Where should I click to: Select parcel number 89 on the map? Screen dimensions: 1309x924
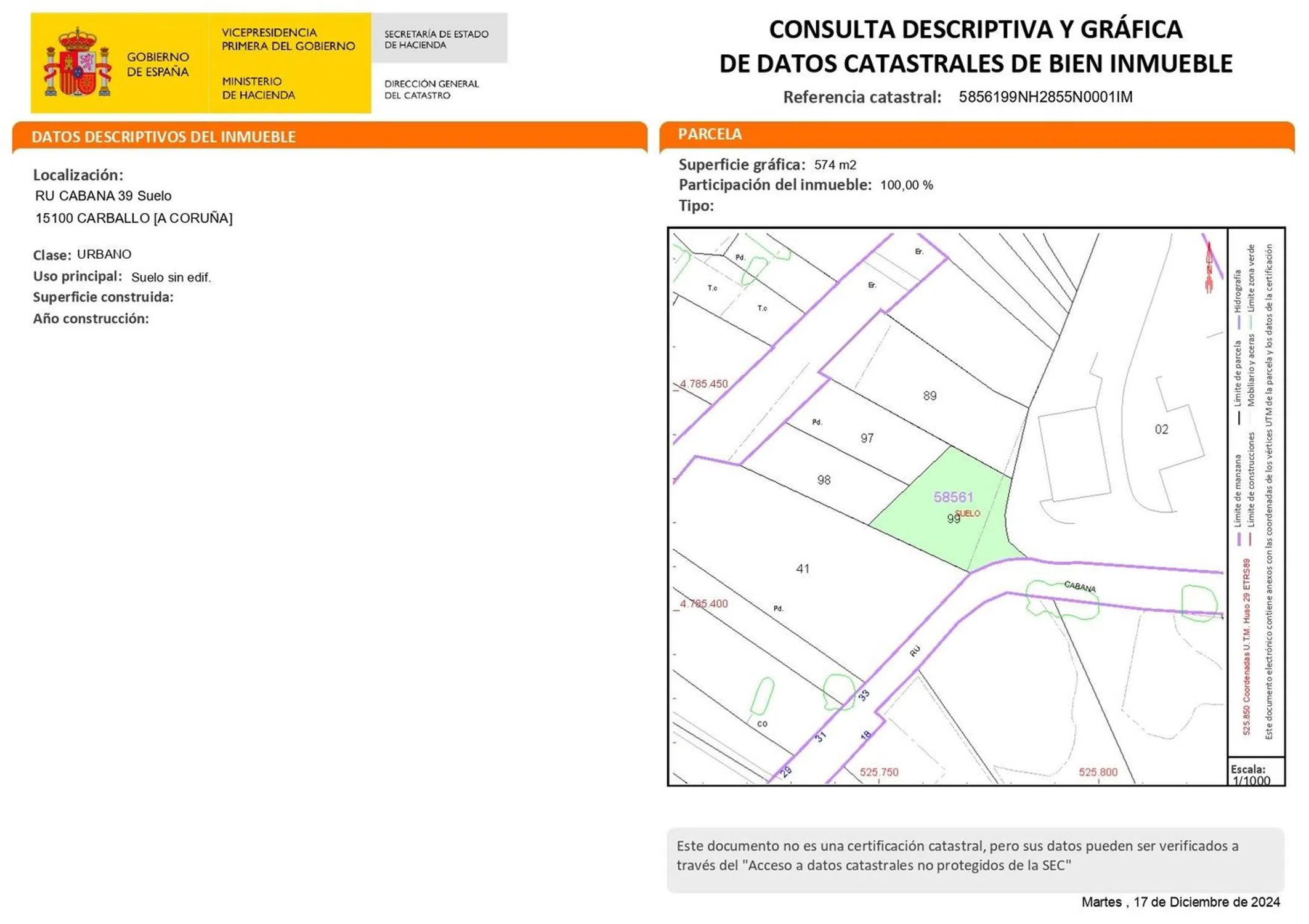[x=930, y=396]
